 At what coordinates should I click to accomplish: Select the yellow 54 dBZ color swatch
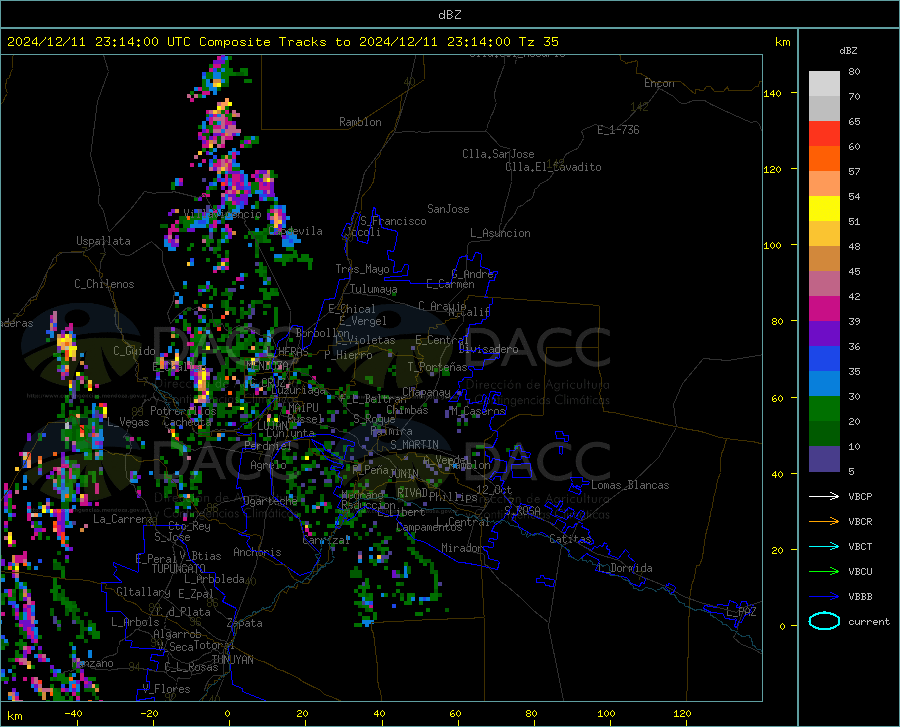(x=824, y=208)
